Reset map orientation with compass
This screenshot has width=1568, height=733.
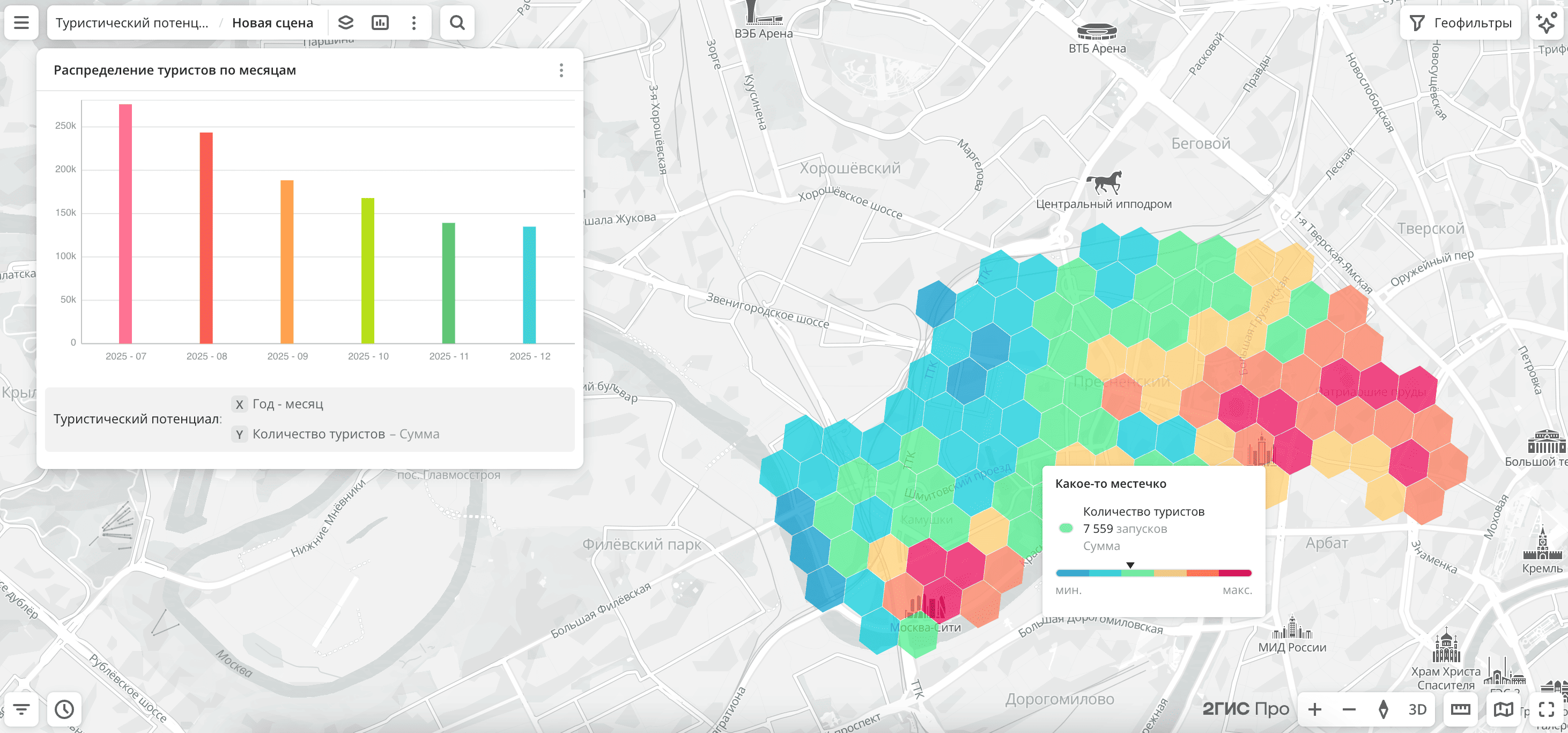(1383, 709)
